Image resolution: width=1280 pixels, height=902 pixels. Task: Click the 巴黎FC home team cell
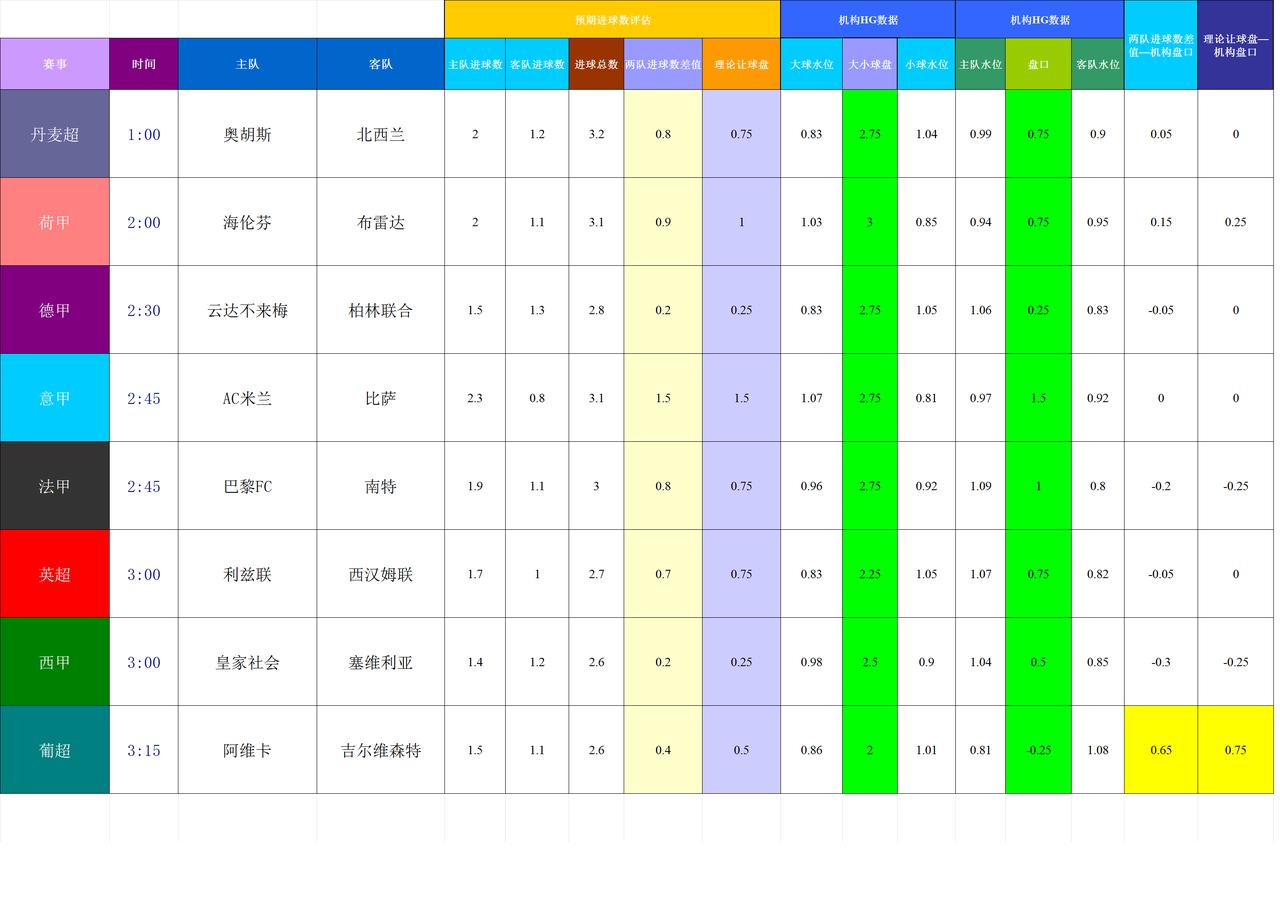[247, 486]
